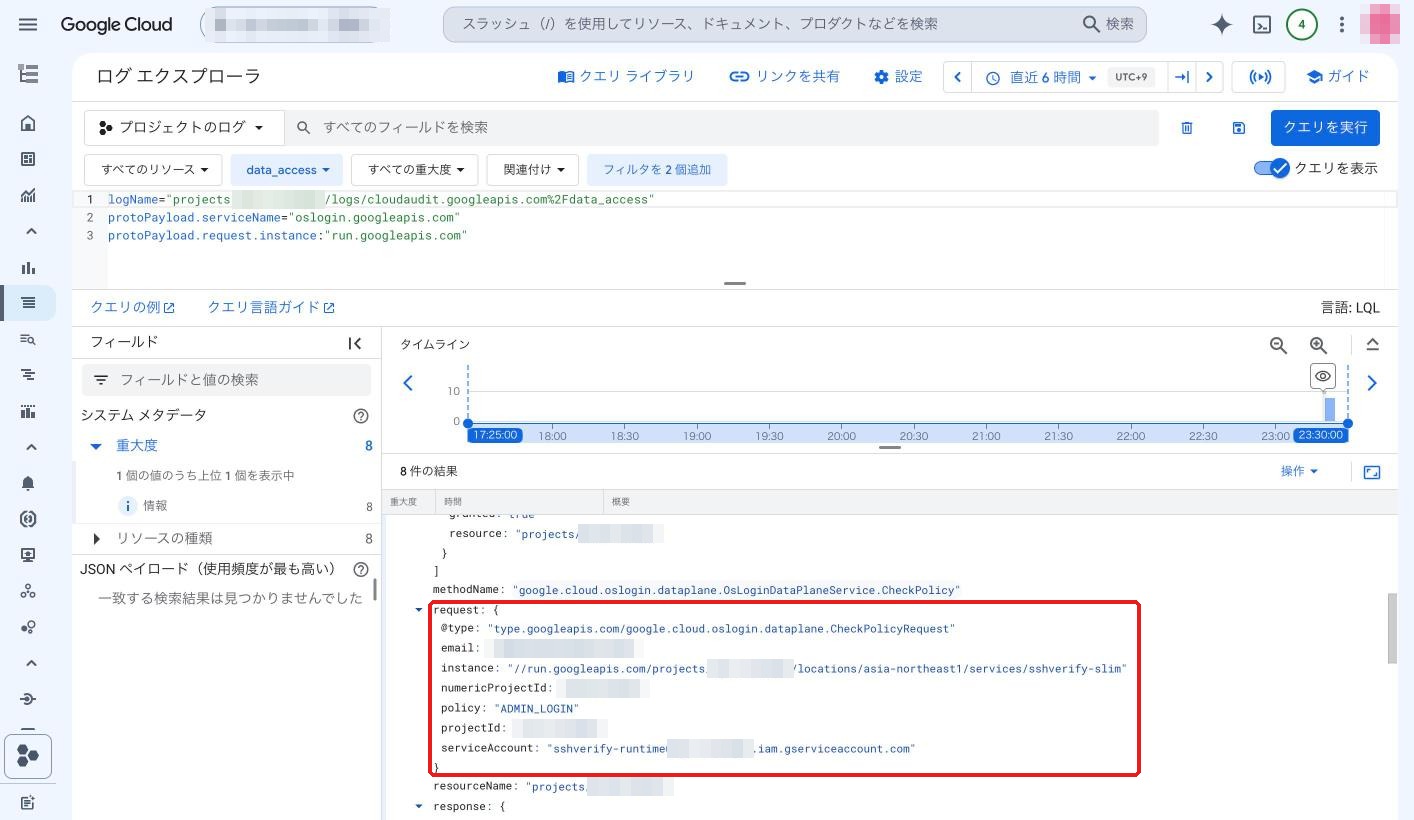Toggle the Show query switch
This screenshot has width=1414, height=820.
point(1272,168)
